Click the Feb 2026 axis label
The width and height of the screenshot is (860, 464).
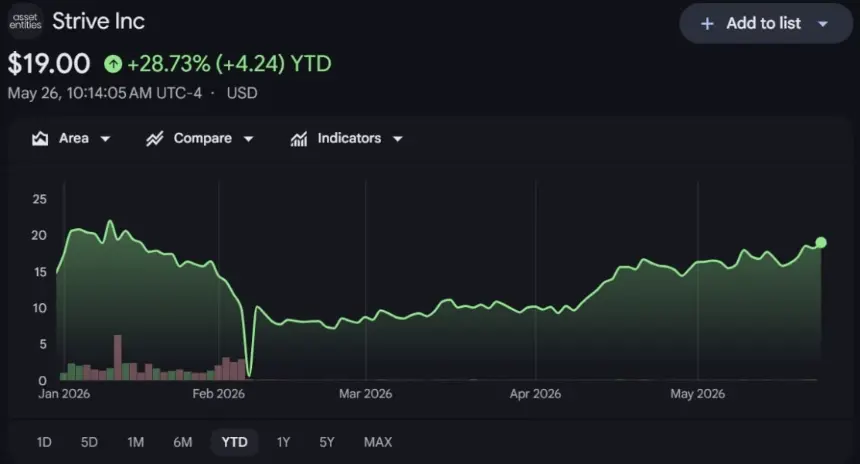(218, 394)
